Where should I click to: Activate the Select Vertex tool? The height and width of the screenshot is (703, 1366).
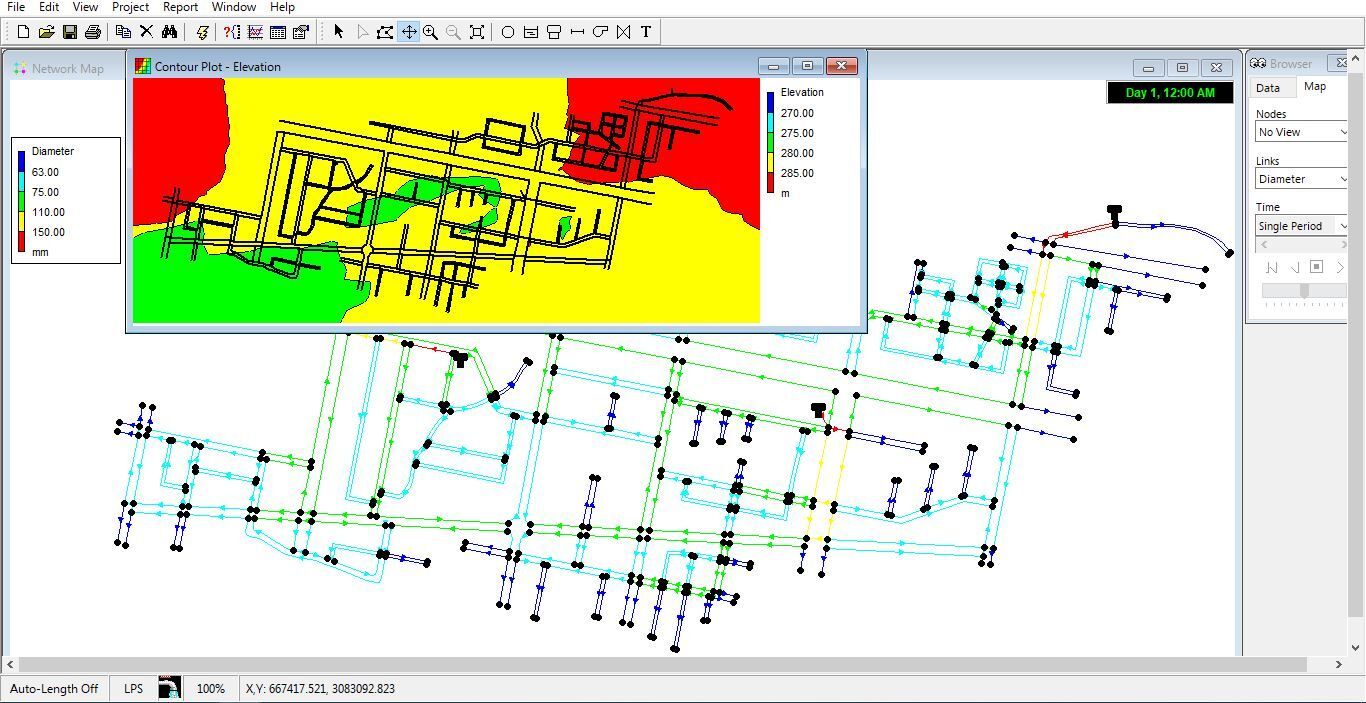point(362,32)
